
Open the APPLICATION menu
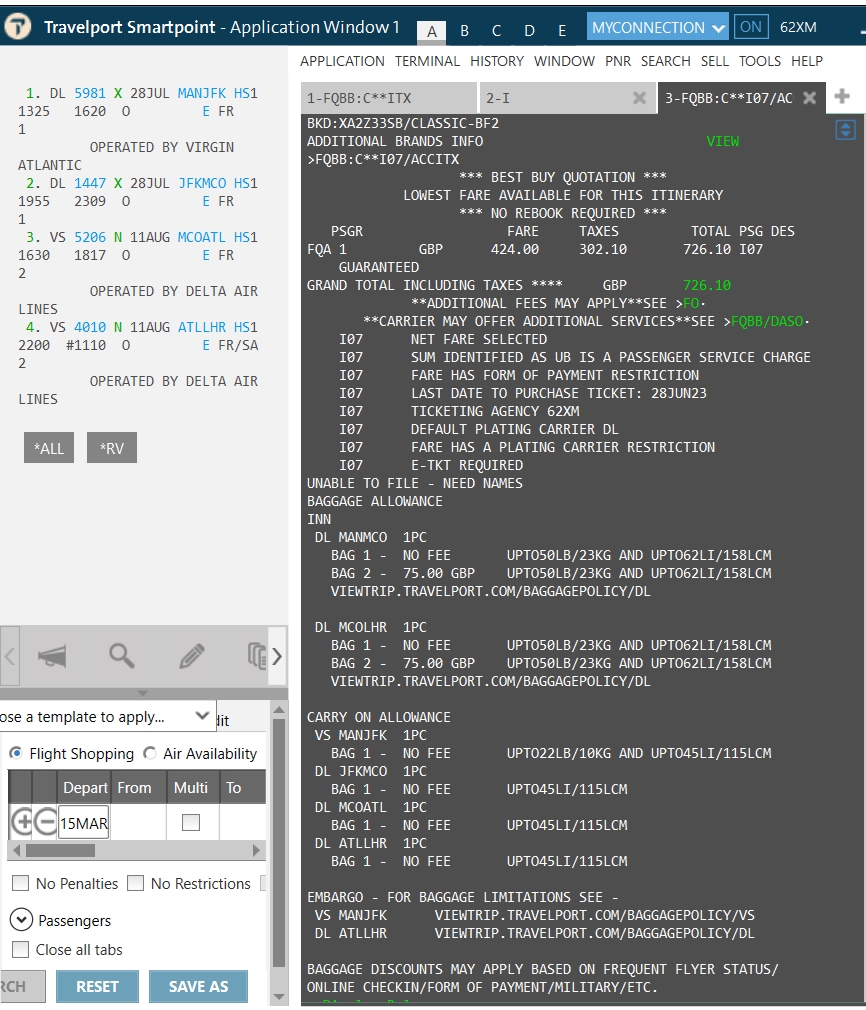click(x=342, y=61)
